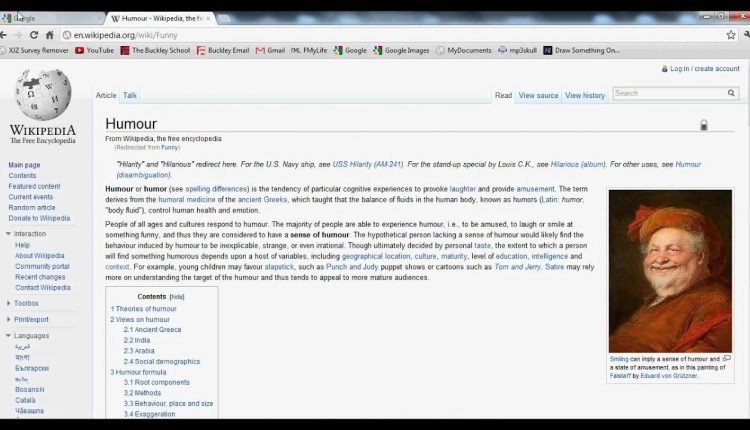Open the YouTube bookmark

(95, 50)
